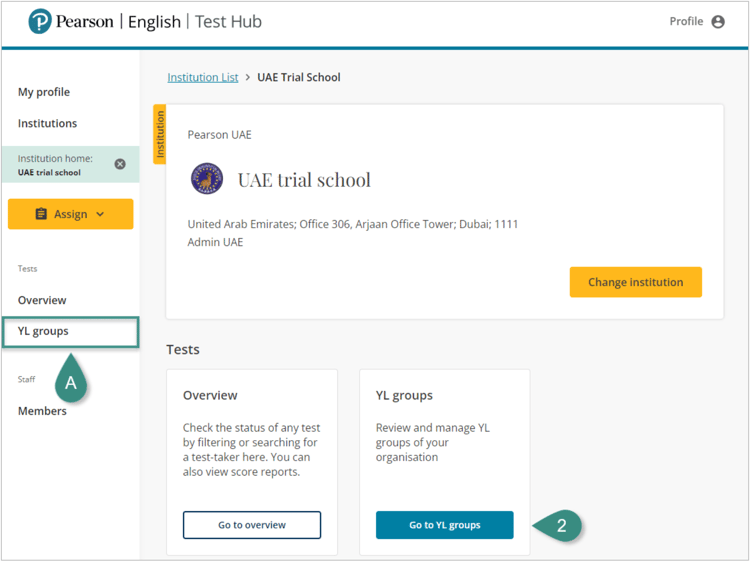Click the yellow Institution tag label
Viewport: 750px width, 567px height.
pyautogui.click(x=159, y=134)
